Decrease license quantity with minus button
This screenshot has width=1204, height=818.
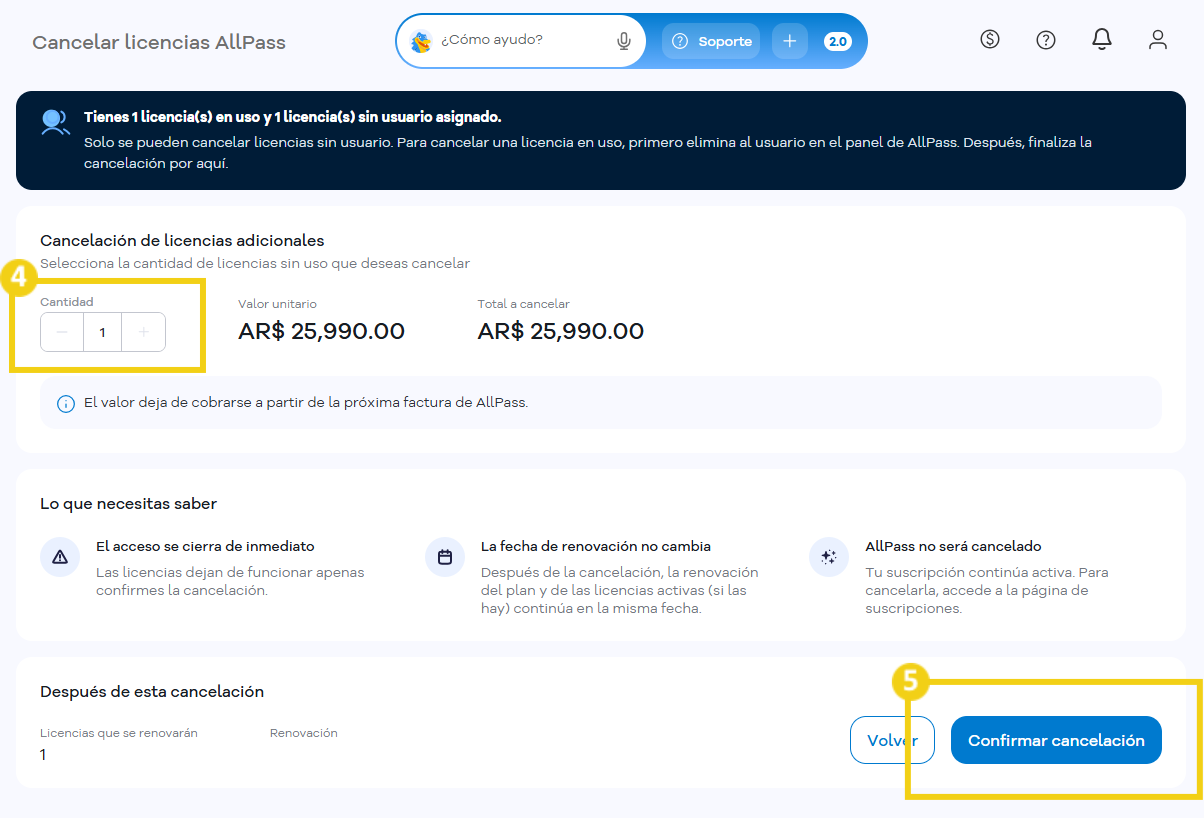point(62,332)
